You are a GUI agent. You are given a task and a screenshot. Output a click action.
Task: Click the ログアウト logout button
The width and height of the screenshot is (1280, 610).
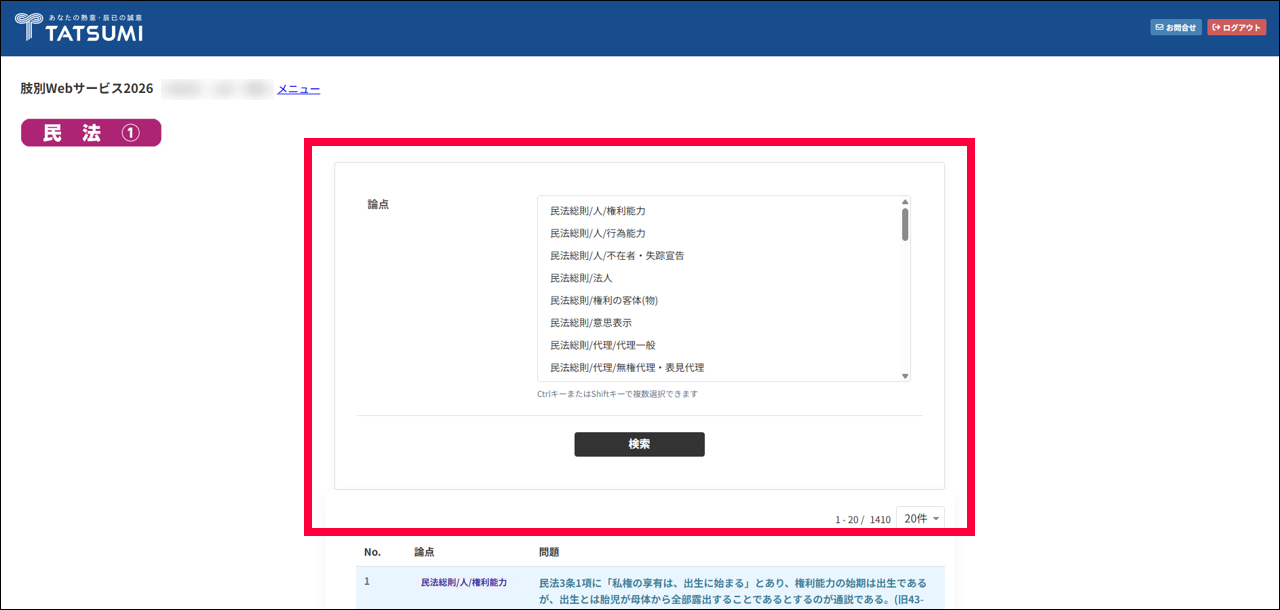pyautogui.click(x=1236, y=28)
